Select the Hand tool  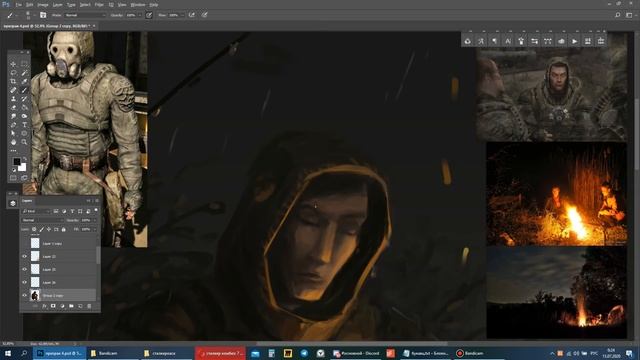pos(13,142)
